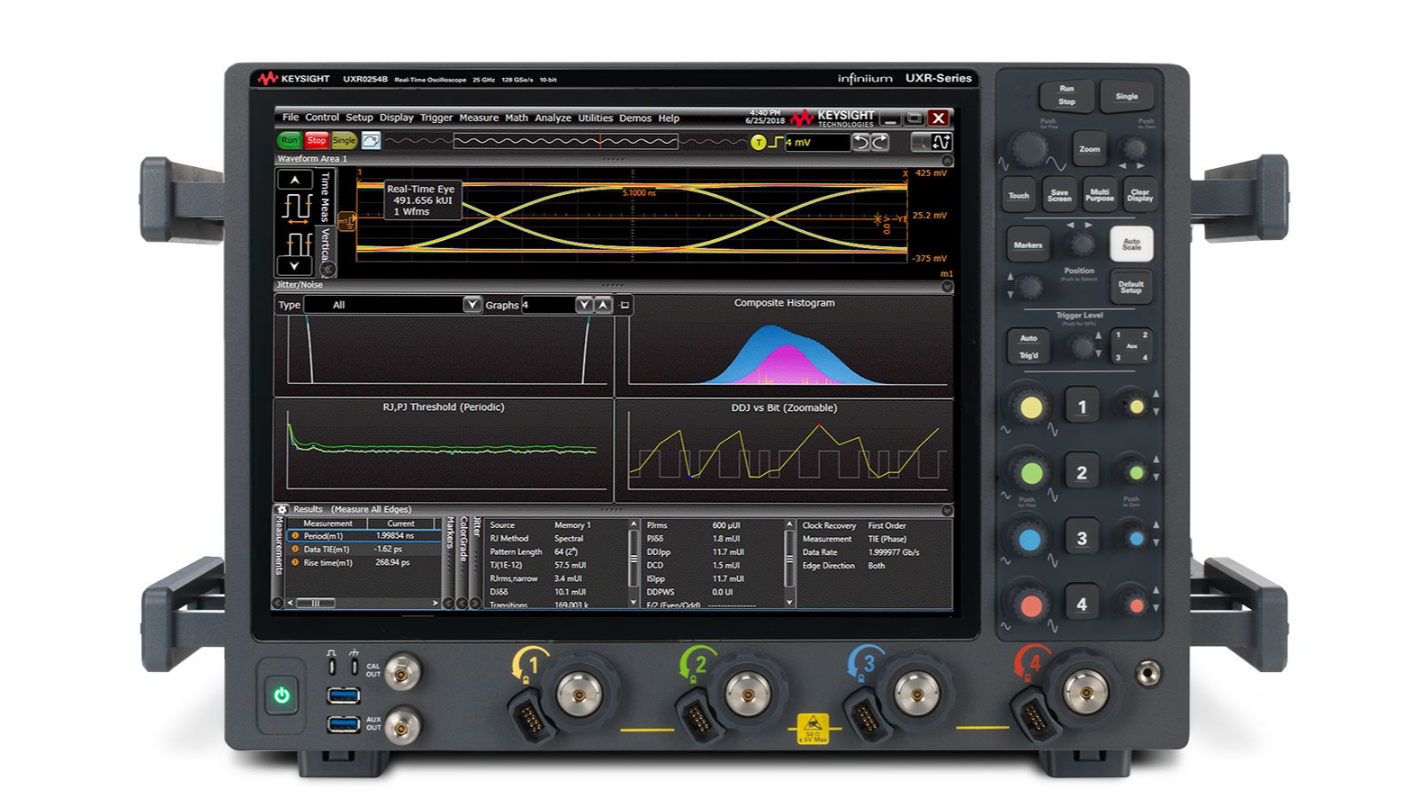
Task: Select the Data TIE(m1) measurement row
Action: click(x=365, y=549)
